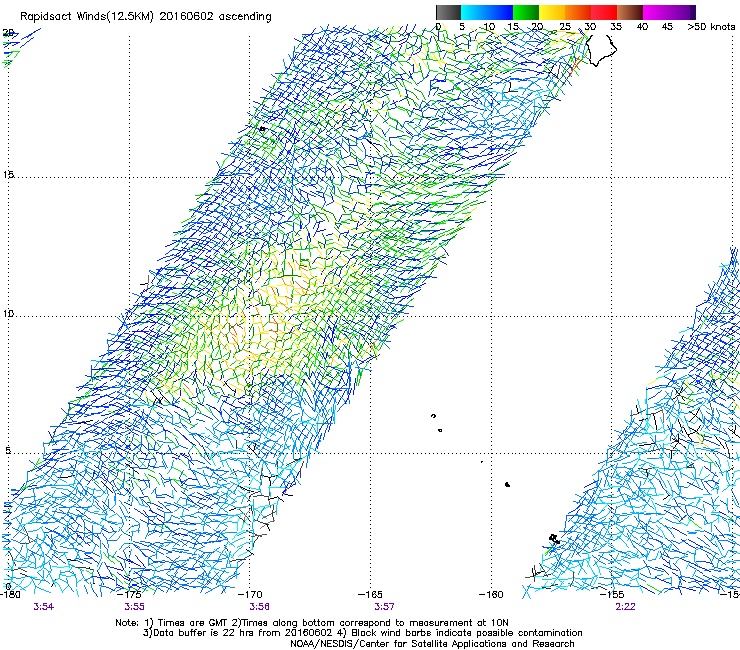Click the purple time stamp 2:22

625,607
